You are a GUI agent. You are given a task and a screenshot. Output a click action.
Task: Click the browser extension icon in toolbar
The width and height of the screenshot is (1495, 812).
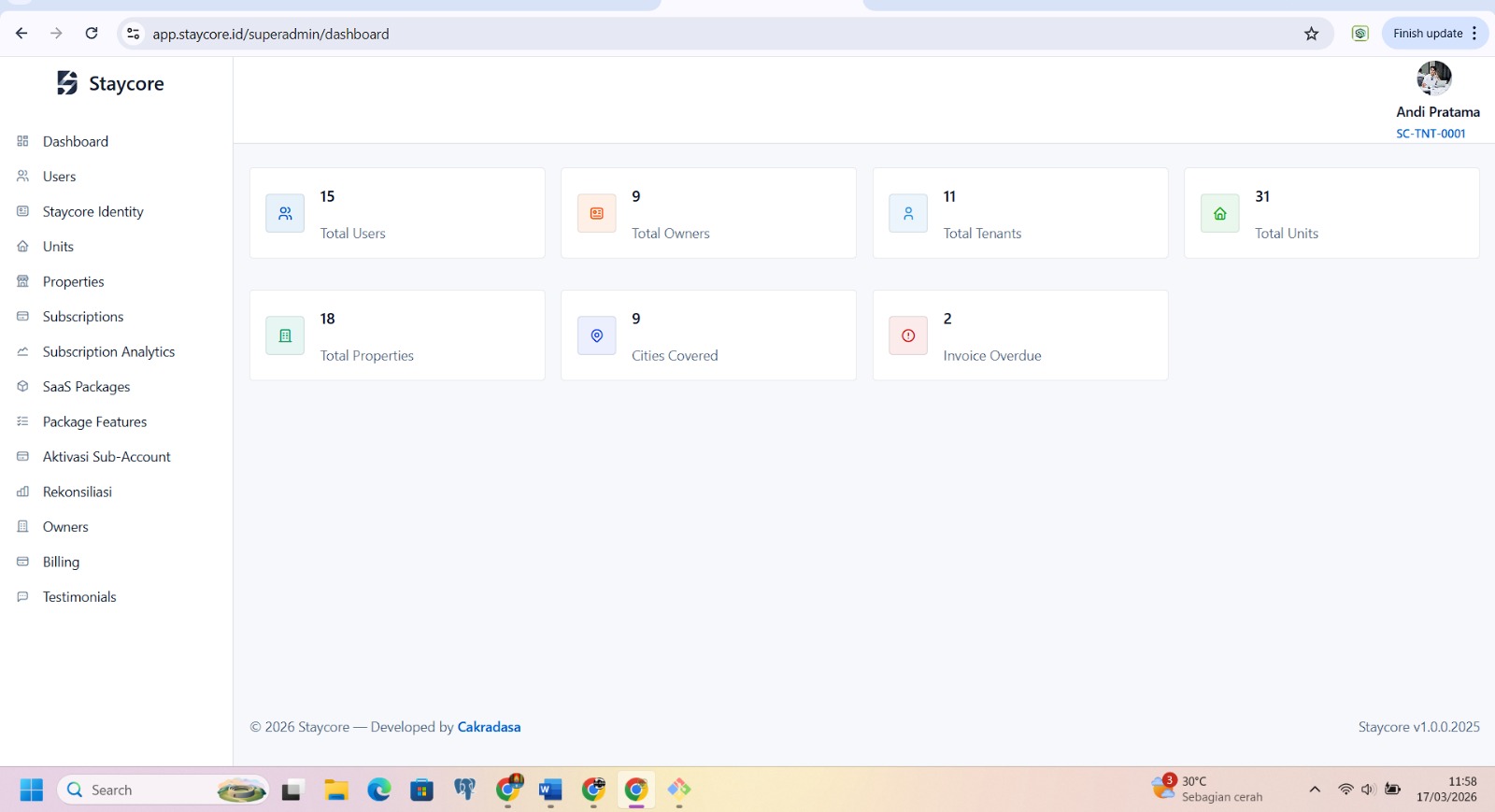click(1360, 34)
